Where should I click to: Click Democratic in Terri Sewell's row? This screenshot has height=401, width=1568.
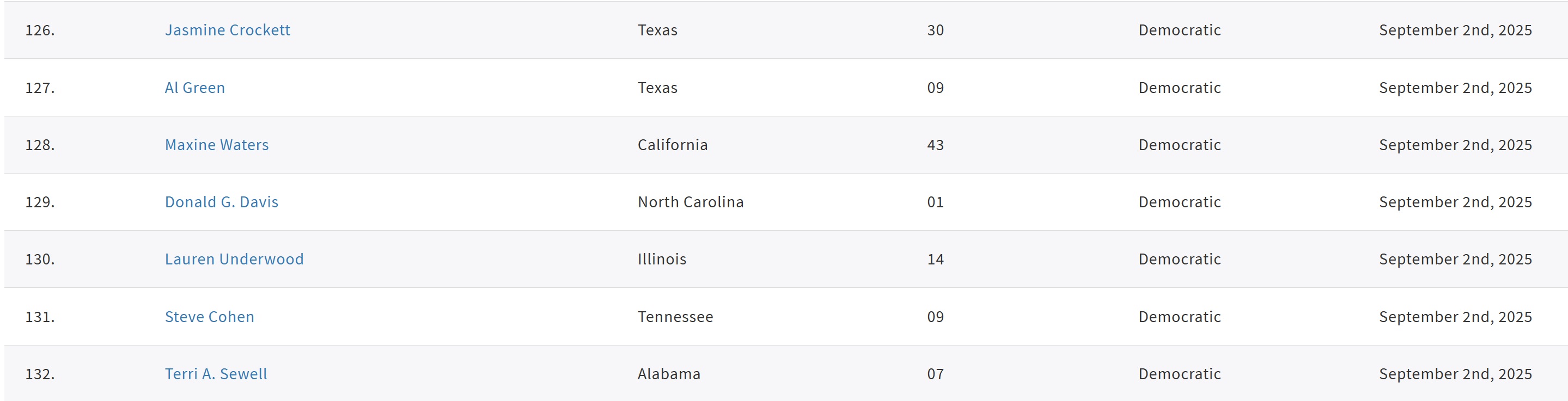point(1180,374)
